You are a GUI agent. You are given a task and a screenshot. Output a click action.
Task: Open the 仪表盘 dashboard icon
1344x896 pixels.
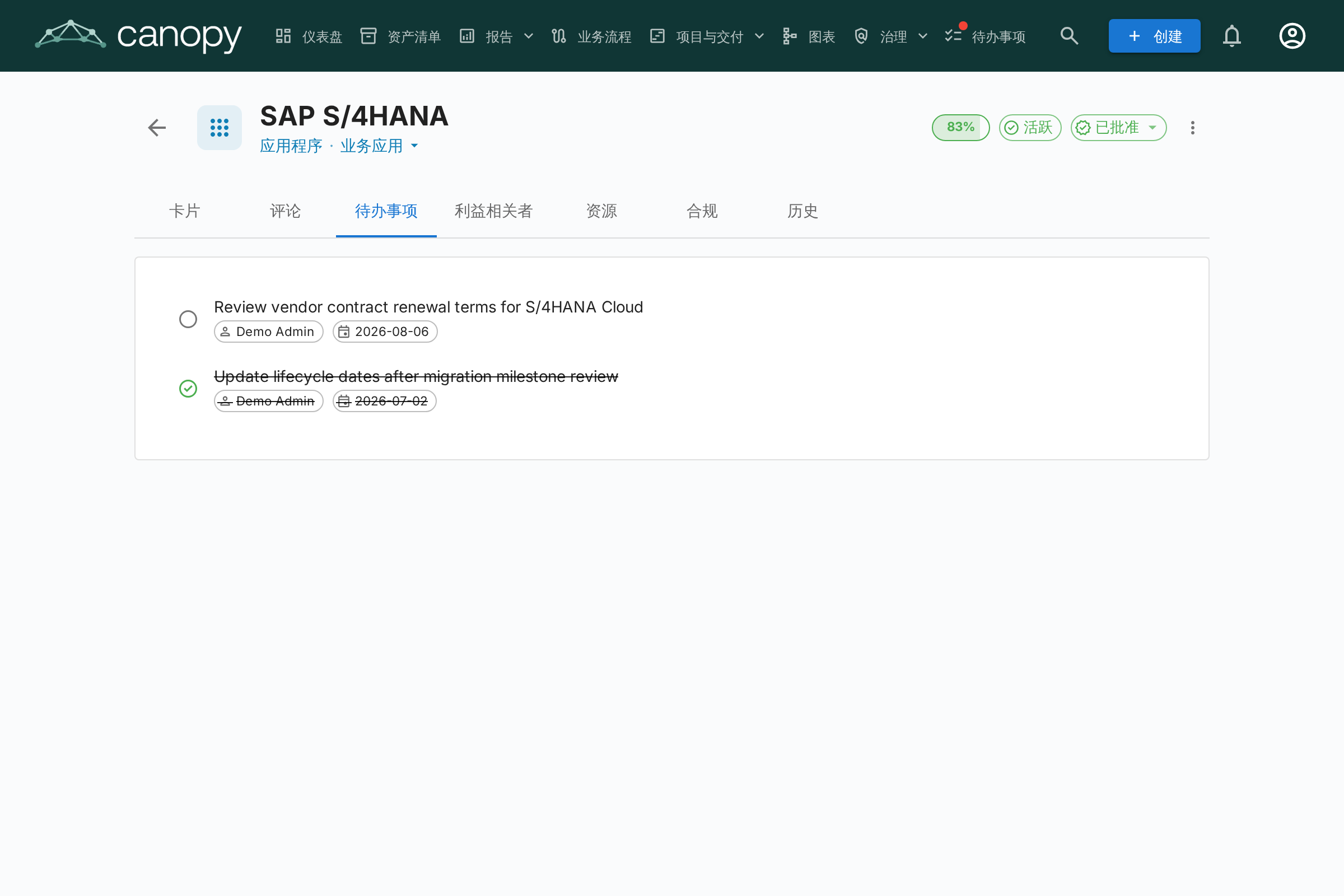tap(283, 36)
